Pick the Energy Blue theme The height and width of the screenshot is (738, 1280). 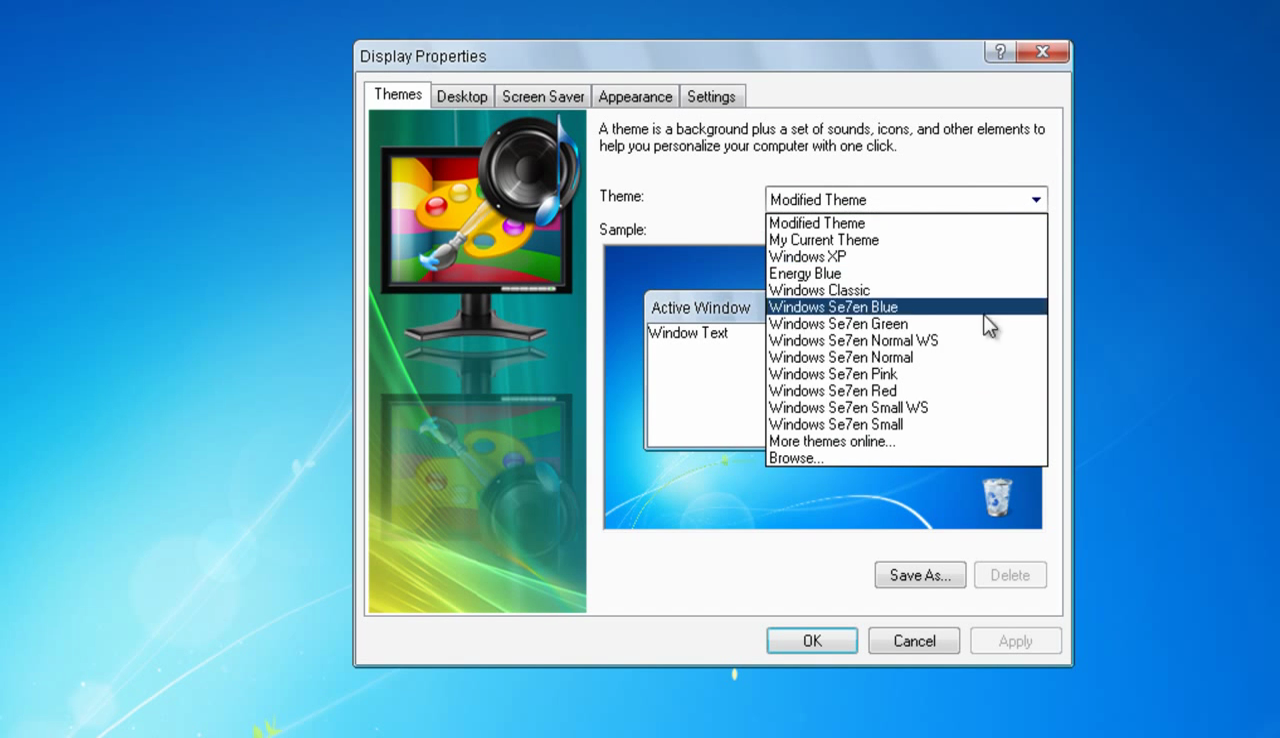906,273
